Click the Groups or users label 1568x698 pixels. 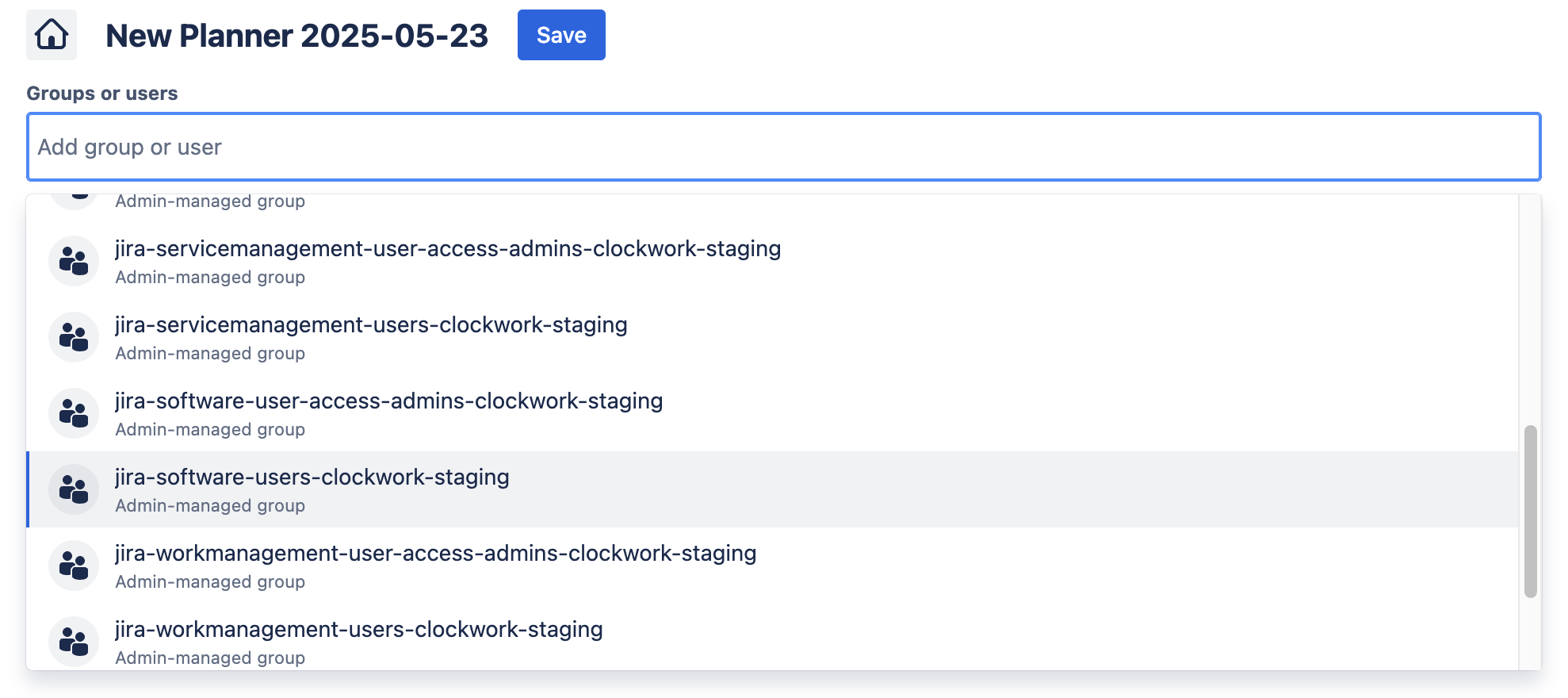[102, 94]
